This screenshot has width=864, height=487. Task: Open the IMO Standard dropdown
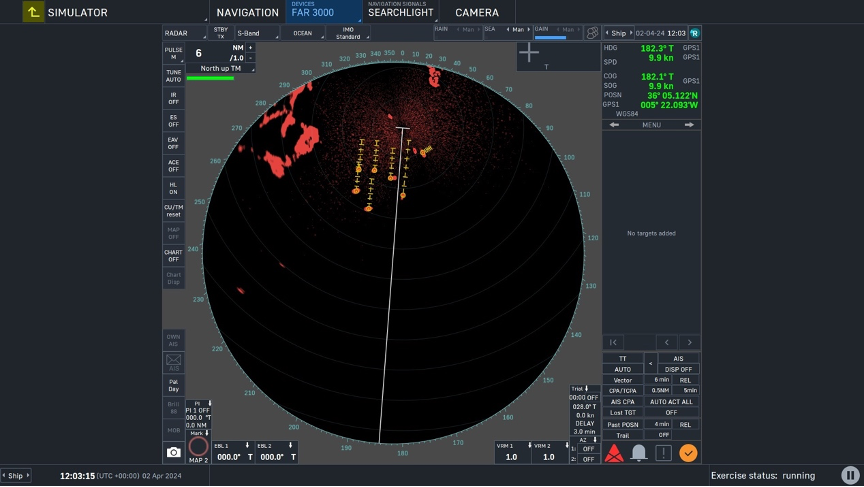[x=348, y=33]
